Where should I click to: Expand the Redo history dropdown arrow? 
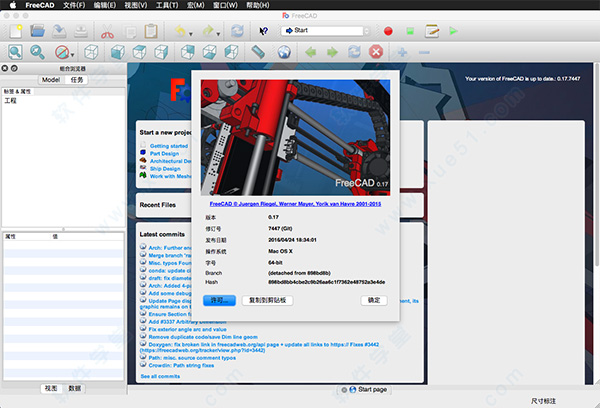point(218,34)
